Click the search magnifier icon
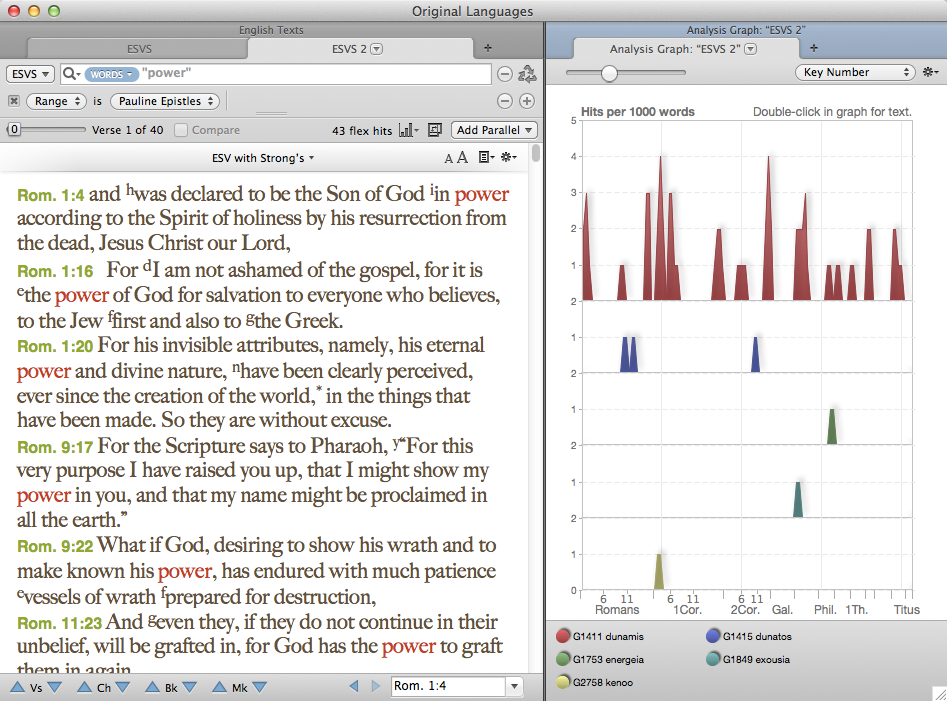The image size is (947, 701). point(69,74)
